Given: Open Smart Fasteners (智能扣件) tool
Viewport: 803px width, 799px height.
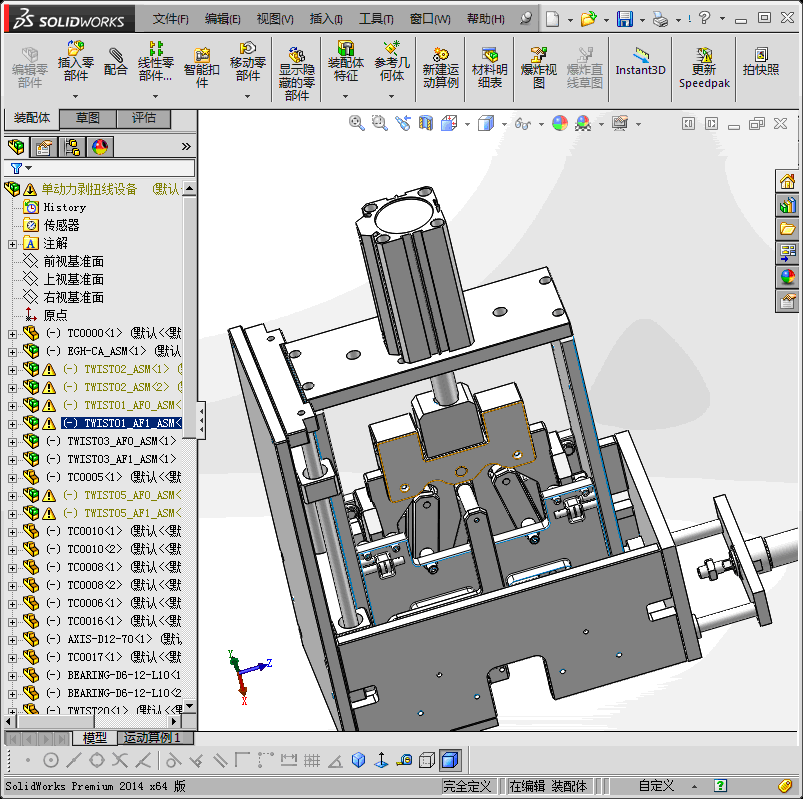Looking at the screenshot, I should [202, 67].
